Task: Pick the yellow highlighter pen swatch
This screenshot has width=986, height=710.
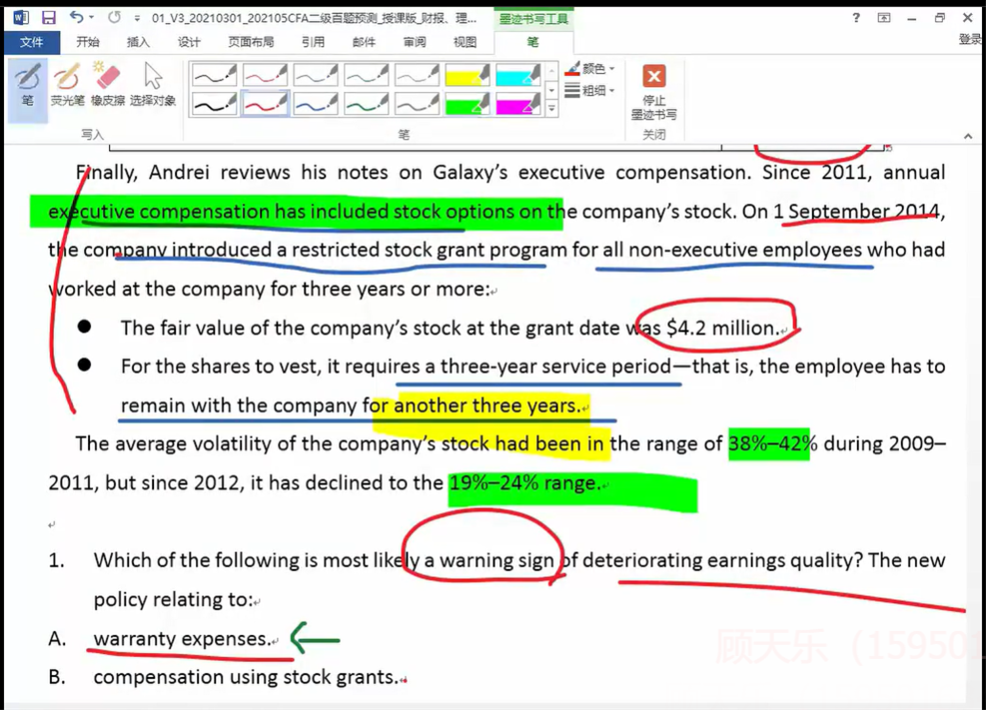Action: tap(467, 75)
